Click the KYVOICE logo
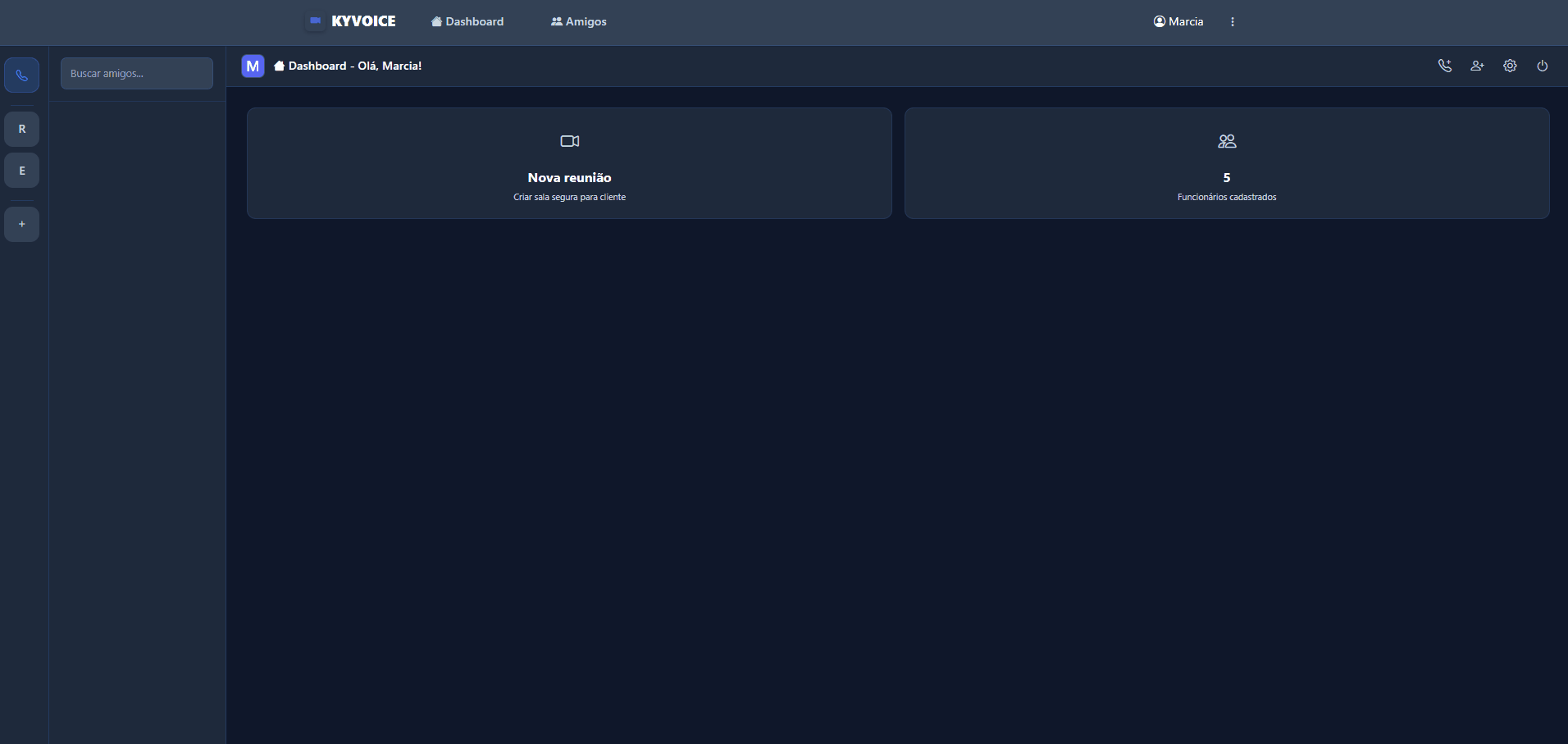This screenshot has width=1568, height=744. click(x=351, y=21)
